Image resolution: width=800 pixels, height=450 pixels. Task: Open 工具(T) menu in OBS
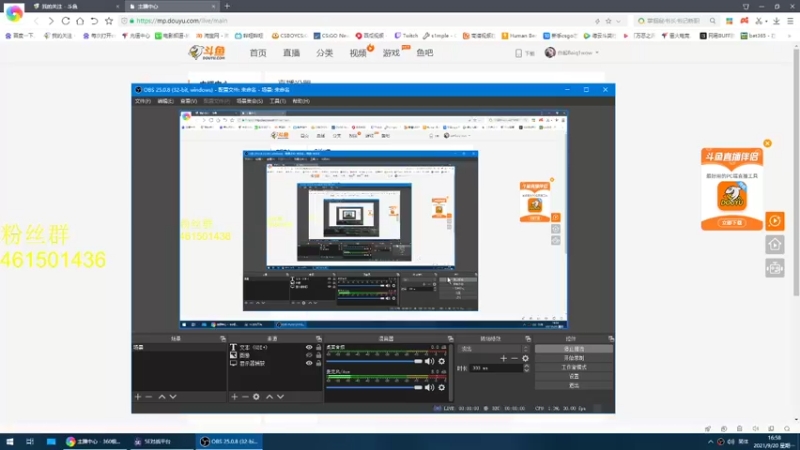tap(278, 101)
